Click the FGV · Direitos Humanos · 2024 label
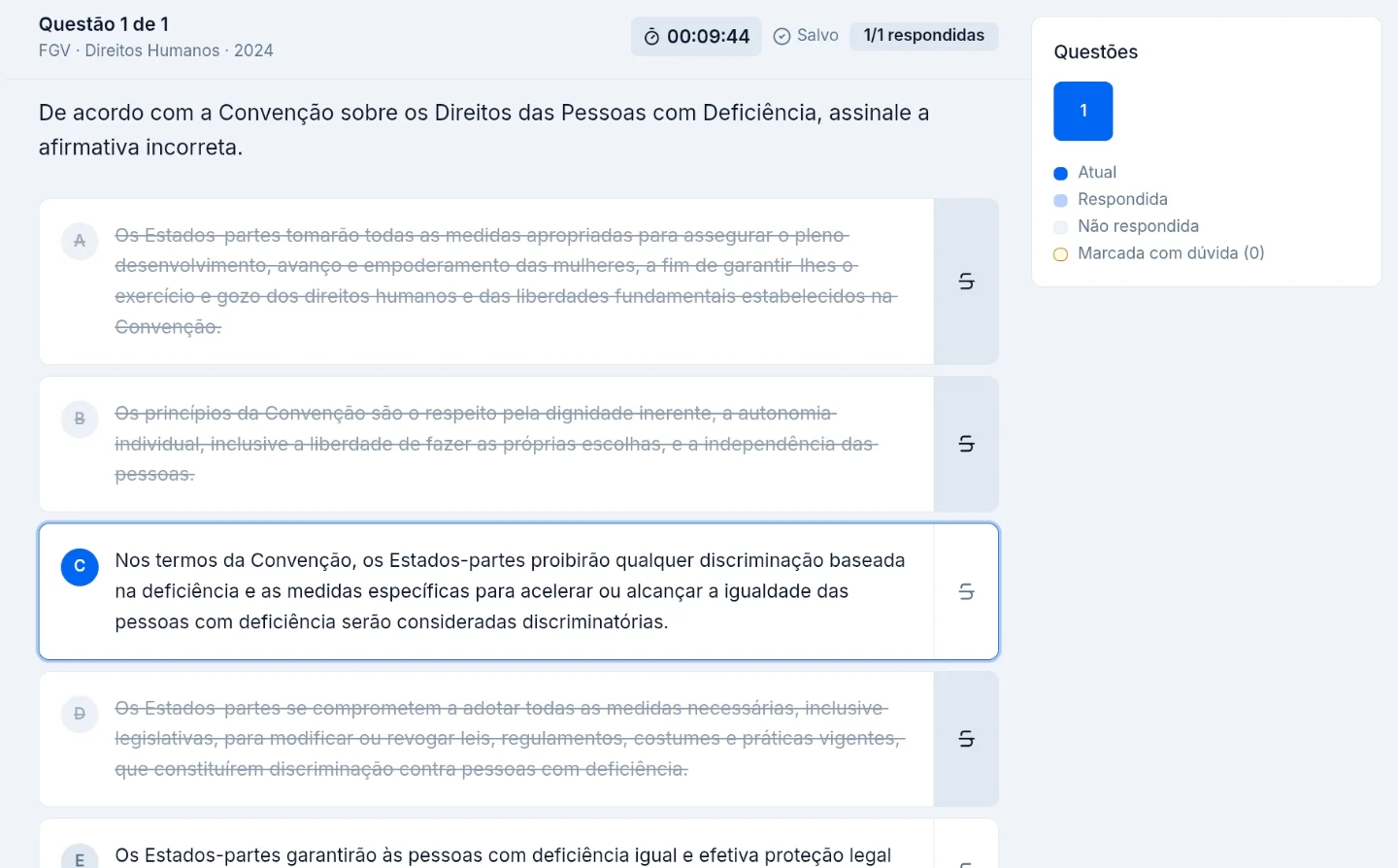Viewport: 1398px width, 868px height. point(156,50)
